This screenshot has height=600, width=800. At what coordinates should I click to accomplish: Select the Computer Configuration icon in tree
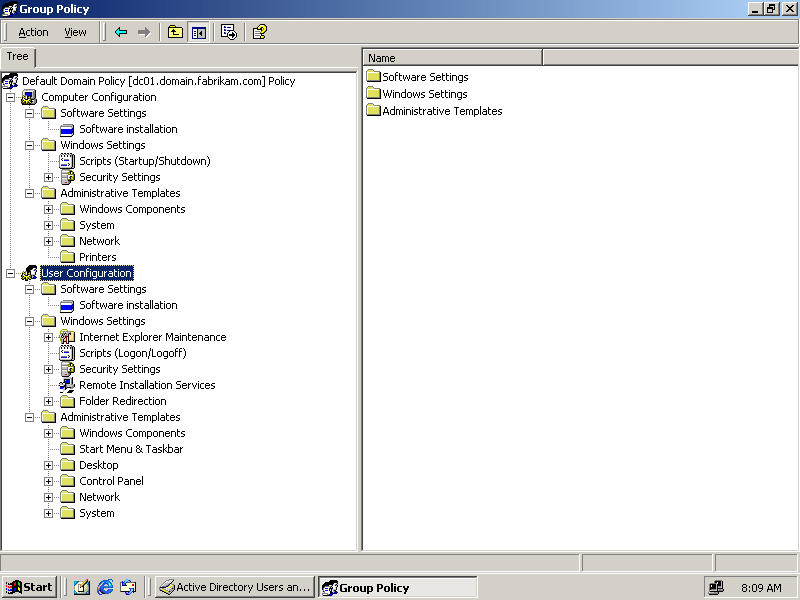point(30,97)
